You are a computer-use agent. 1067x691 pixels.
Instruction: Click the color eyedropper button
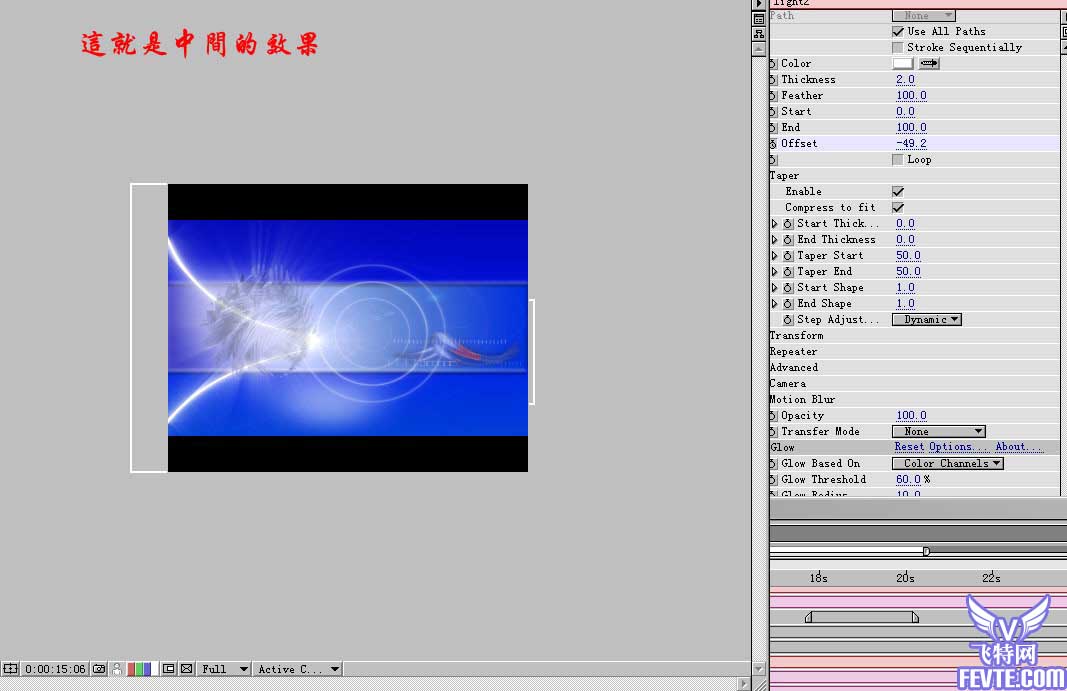[929, 63]
